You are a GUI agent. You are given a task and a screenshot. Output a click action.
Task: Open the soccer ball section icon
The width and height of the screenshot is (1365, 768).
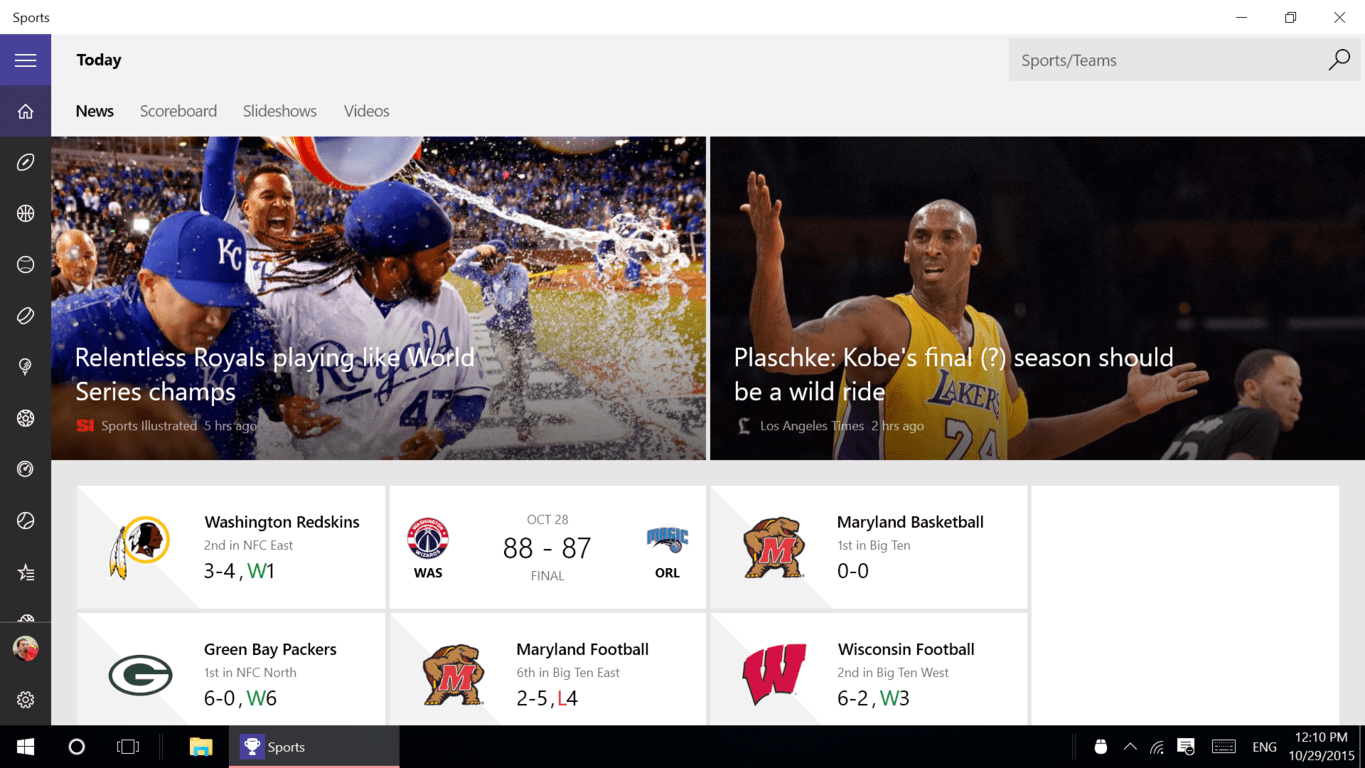tap(25, 418)
